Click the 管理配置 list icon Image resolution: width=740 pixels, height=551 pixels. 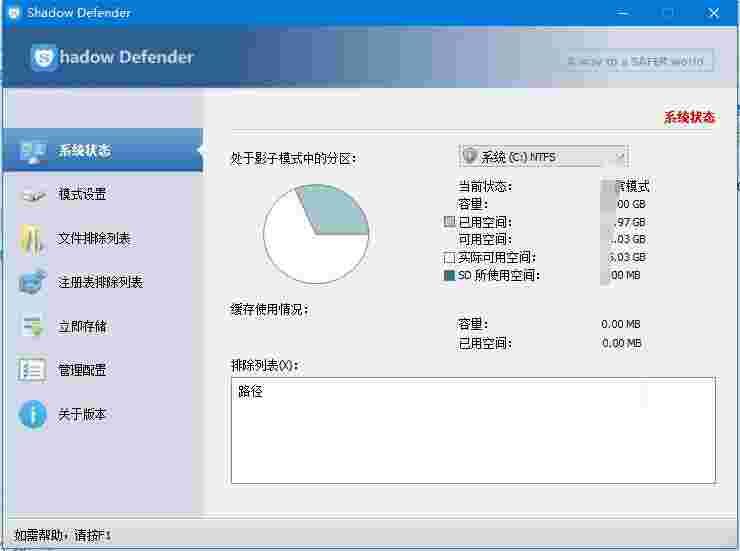click(32, 370)
